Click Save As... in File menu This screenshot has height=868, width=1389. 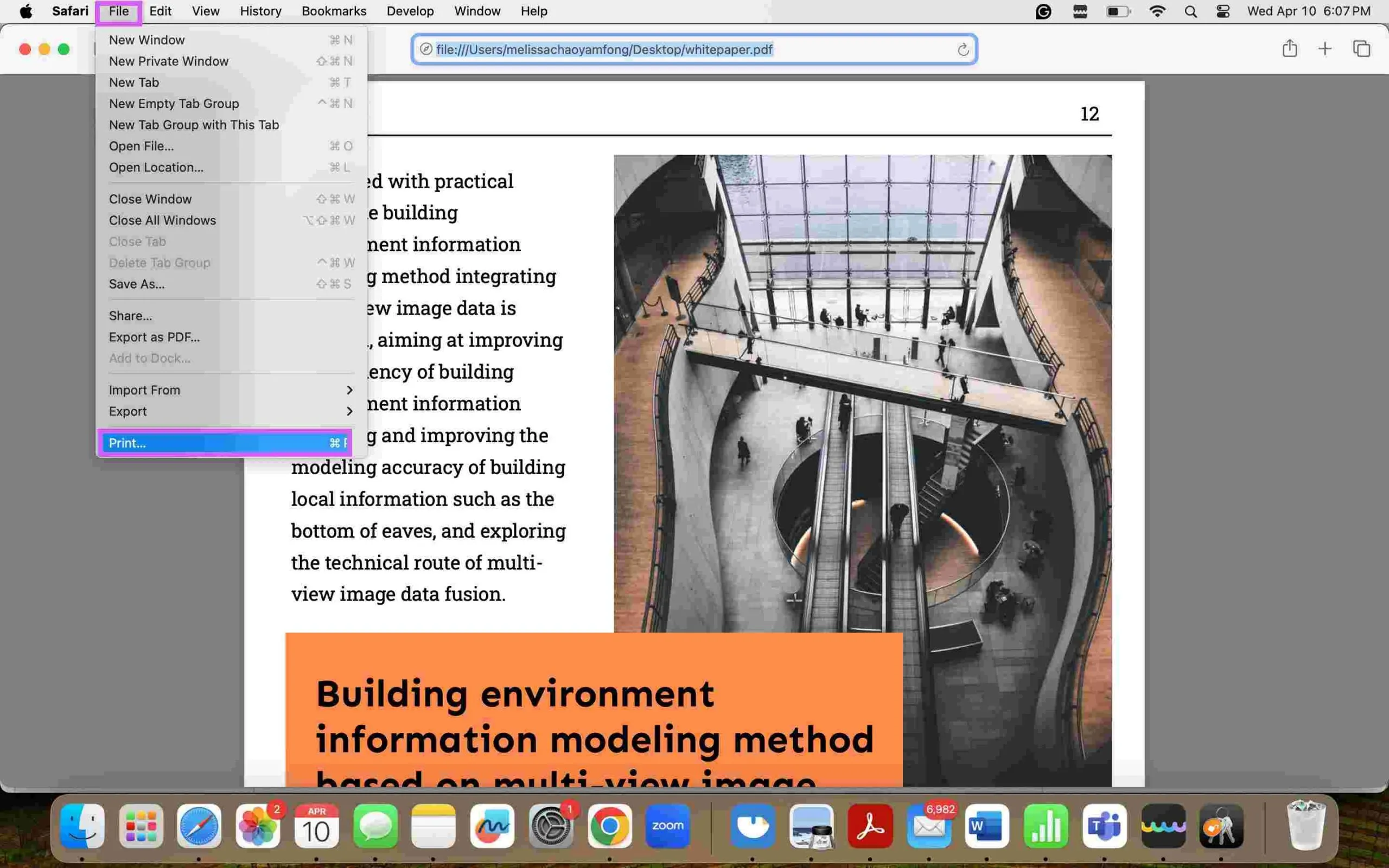(137, 284)
